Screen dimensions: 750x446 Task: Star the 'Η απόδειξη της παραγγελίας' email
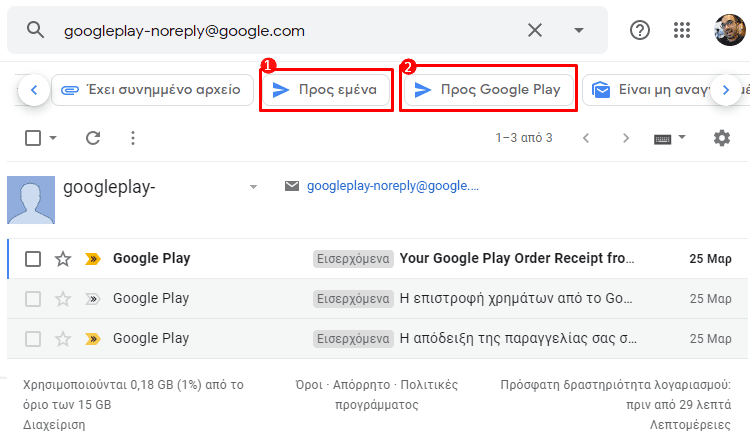(63, 339)
